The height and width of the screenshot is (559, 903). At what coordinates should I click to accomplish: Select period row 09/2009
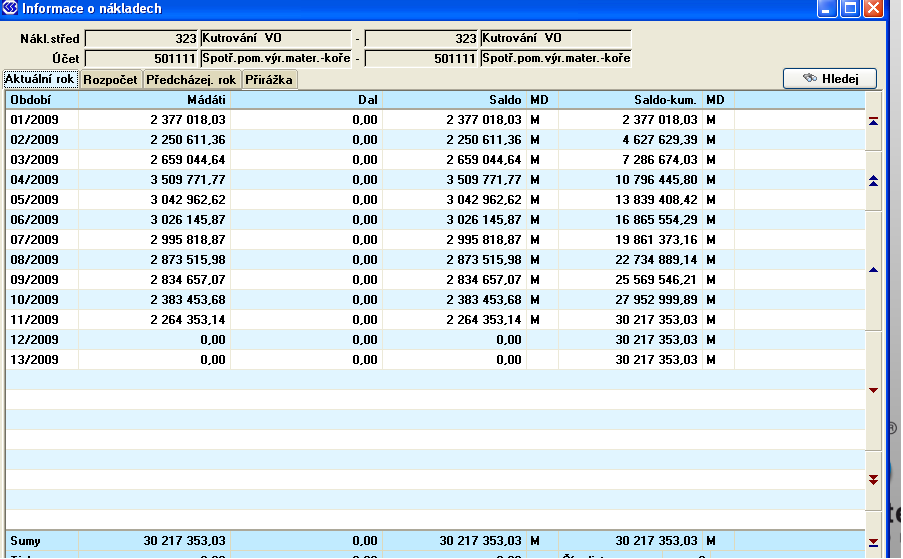(x=435, y=280)
